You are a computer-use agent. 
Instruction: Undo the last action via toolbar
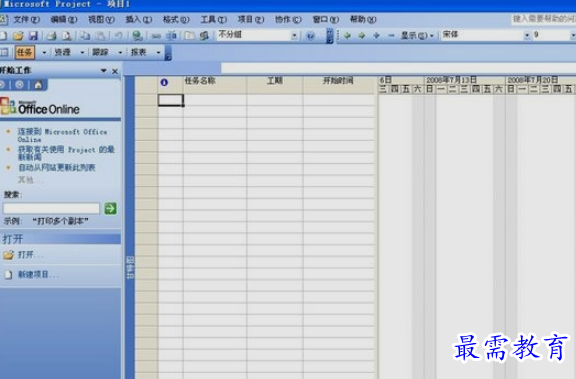[x=118, y=36]
